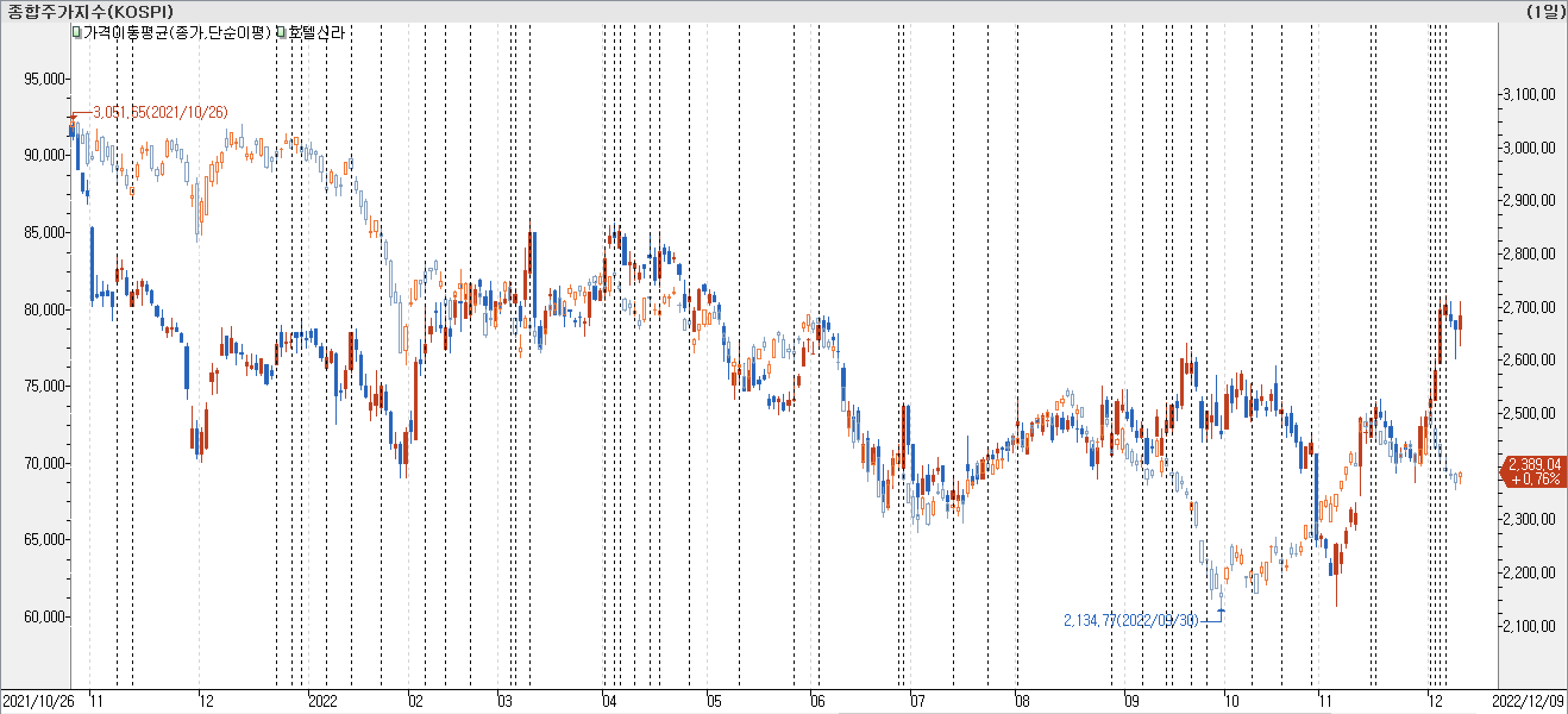The image size is (1568, 714).
Task: Click the 종합주가지수(KOSPI) chart title
Action: pos(90,11)
